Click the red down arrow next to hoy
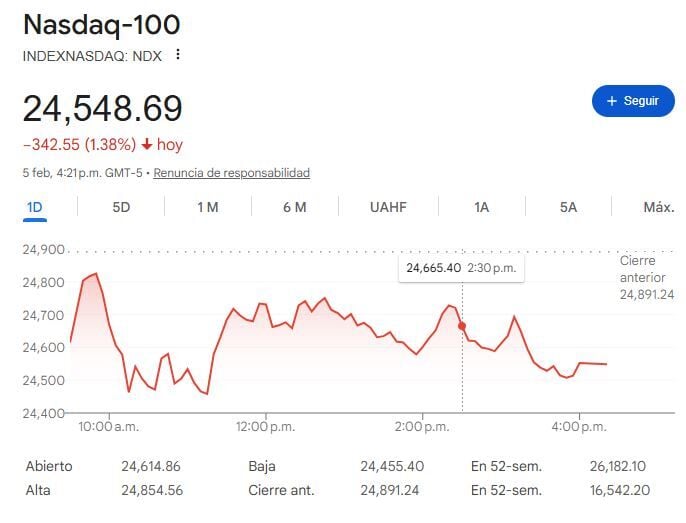686x523 pixels. 146,145
